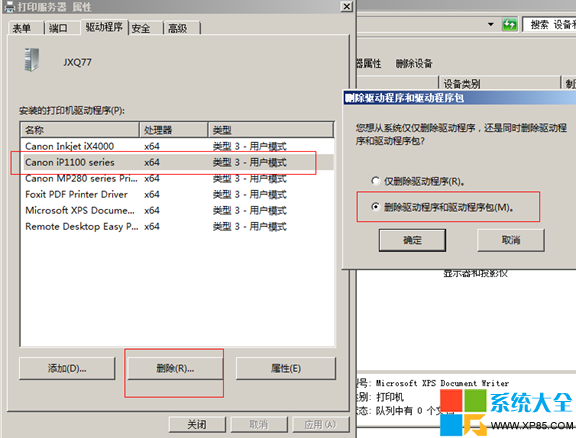Sort the driver list by the 处理器 column

point(174,130)
